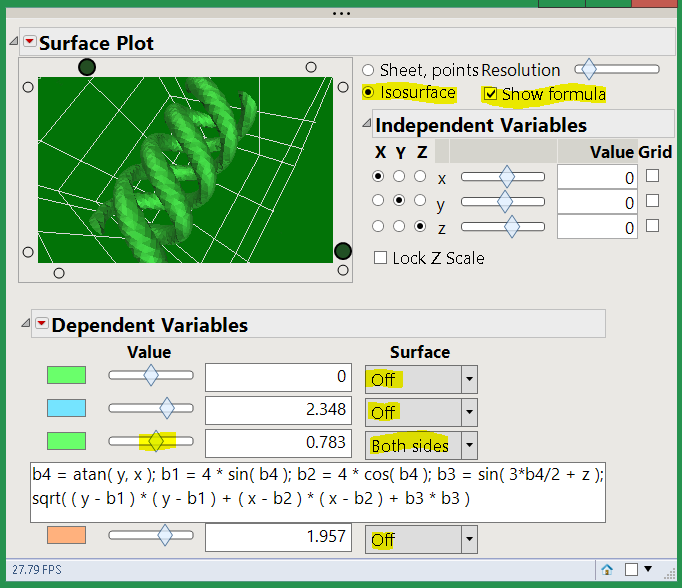Enable the Grid checkbox for z
Viewport: 682px width, 588px height.
tap(652, 225)
